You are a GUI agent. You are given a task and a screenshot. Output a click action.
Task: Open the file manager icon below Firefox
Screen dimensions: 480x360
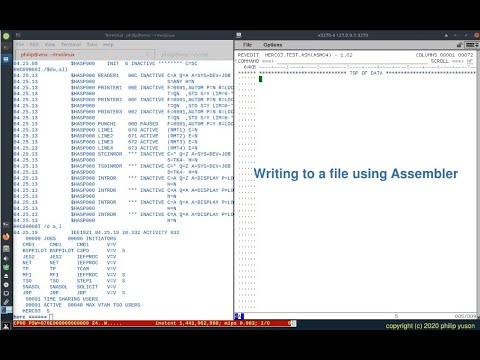pos(6,248)
